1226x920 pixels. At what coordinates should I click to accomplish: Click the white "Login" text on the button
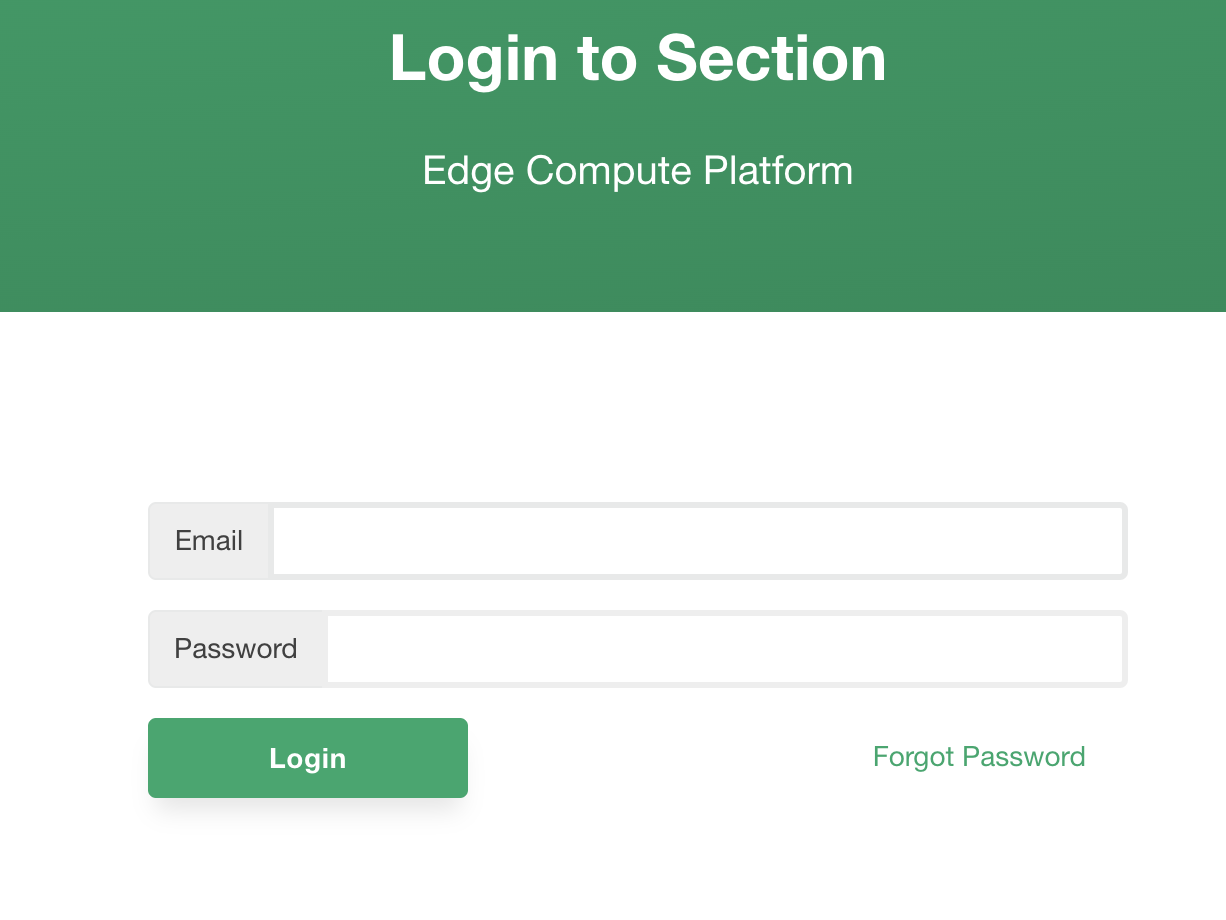point(308,758)
